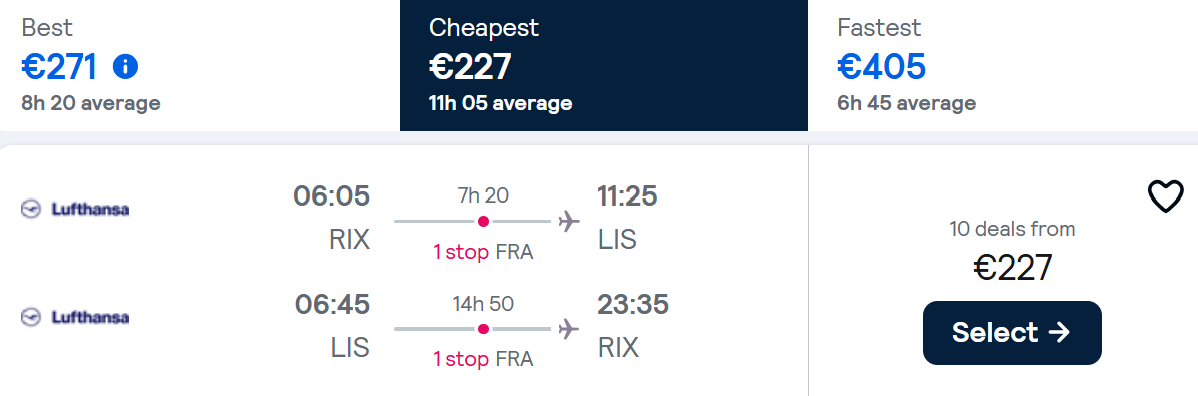Click the outbound "1 stop FRA" label
The image size is (1198, 396).
483,252
